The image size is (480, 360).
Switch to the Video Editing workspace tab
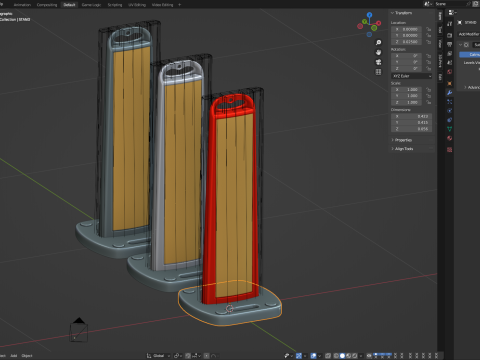click(163, 5)
